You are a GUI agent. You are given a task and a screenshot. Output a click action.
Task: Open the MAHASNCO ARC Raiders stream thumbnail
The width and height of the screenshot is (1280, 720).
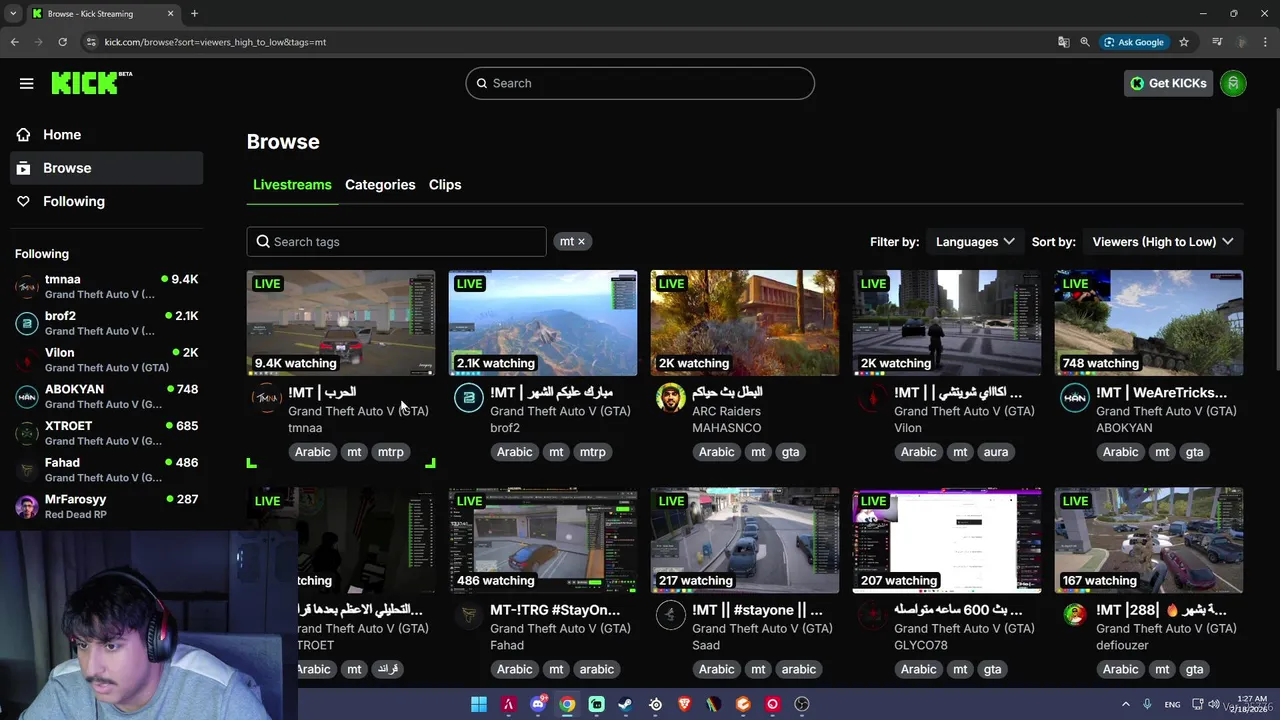745,323
